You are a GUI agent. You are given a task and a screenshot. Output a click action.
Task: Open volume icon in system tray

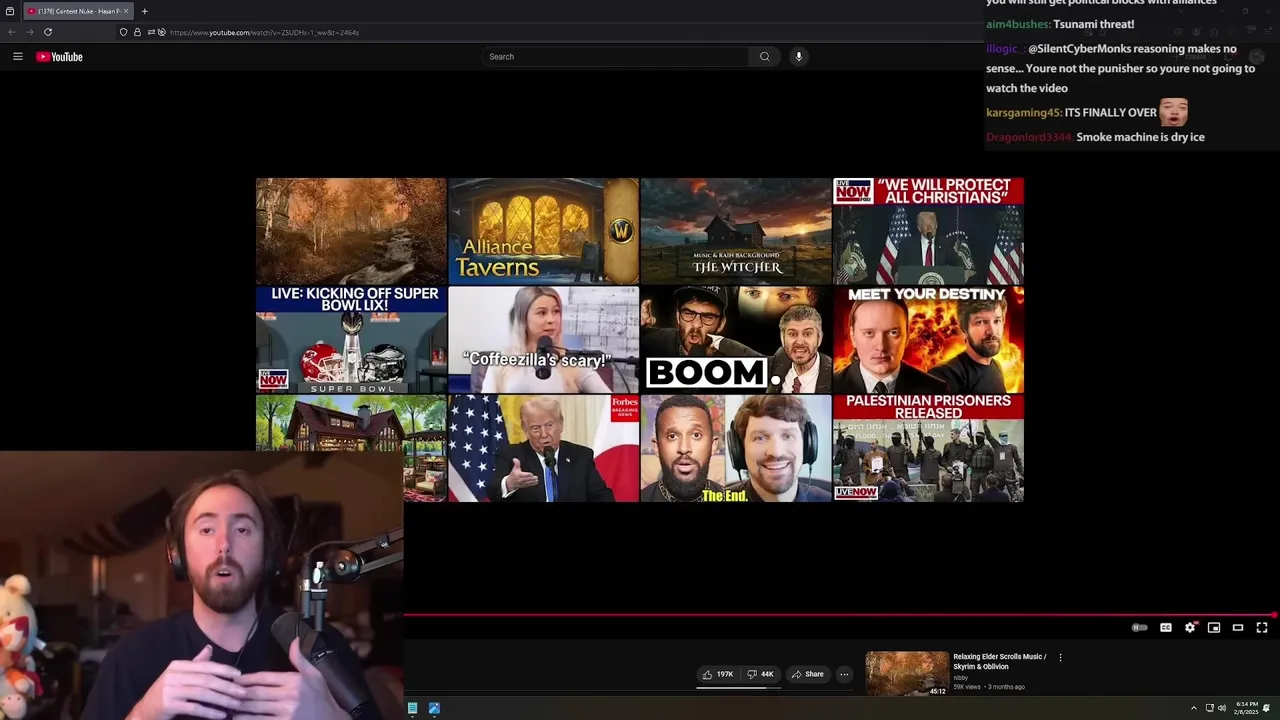pos(1222,708)
